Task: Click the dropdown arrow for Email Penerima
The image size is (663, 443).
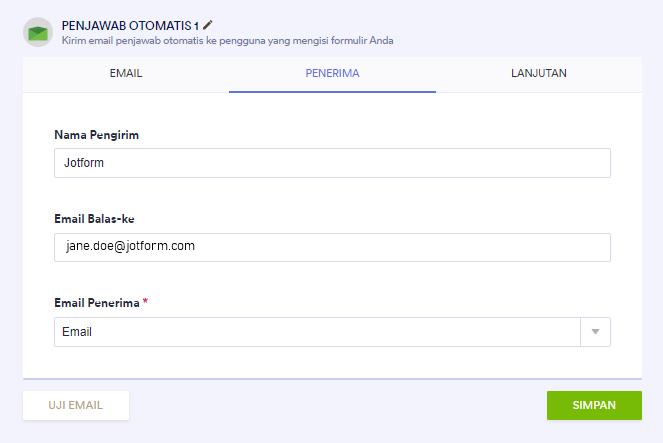Action: [x=595, y=332]
